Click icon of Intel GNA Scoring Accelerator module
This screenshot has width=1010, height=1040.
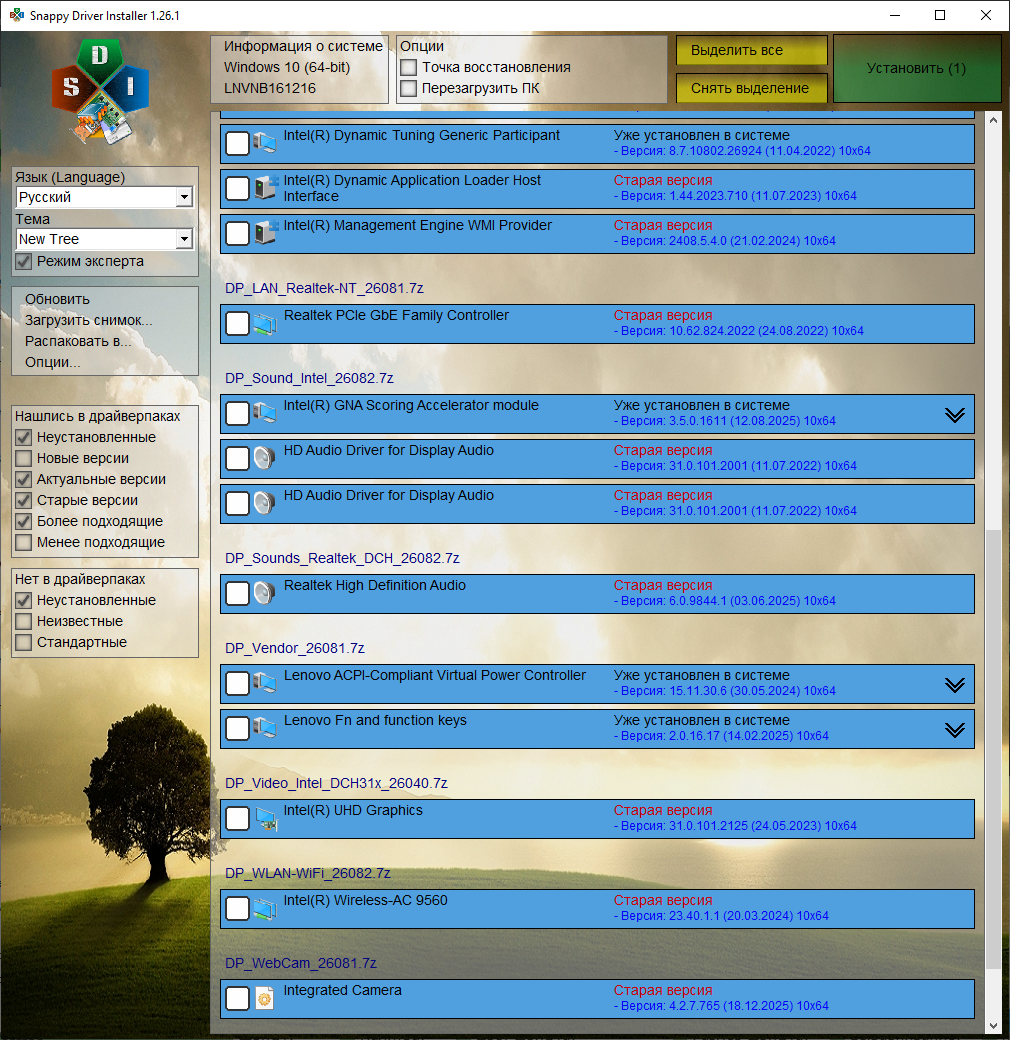(265, 413)
